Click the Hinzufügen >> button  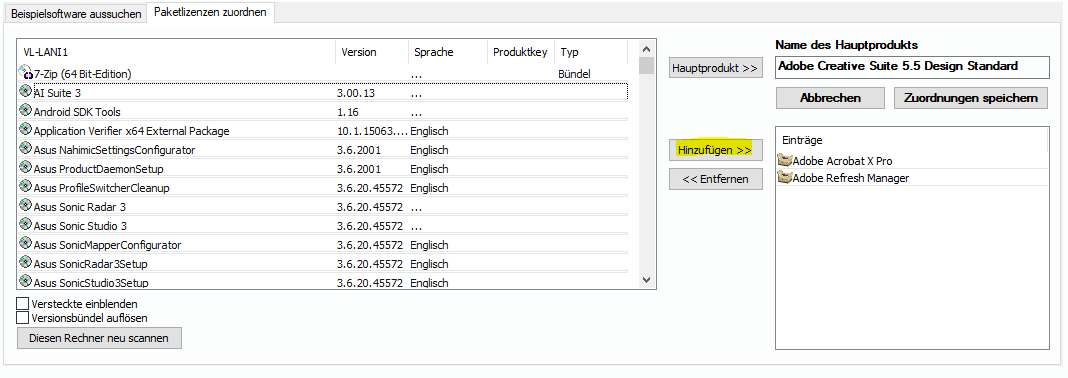tap(715, 150)
